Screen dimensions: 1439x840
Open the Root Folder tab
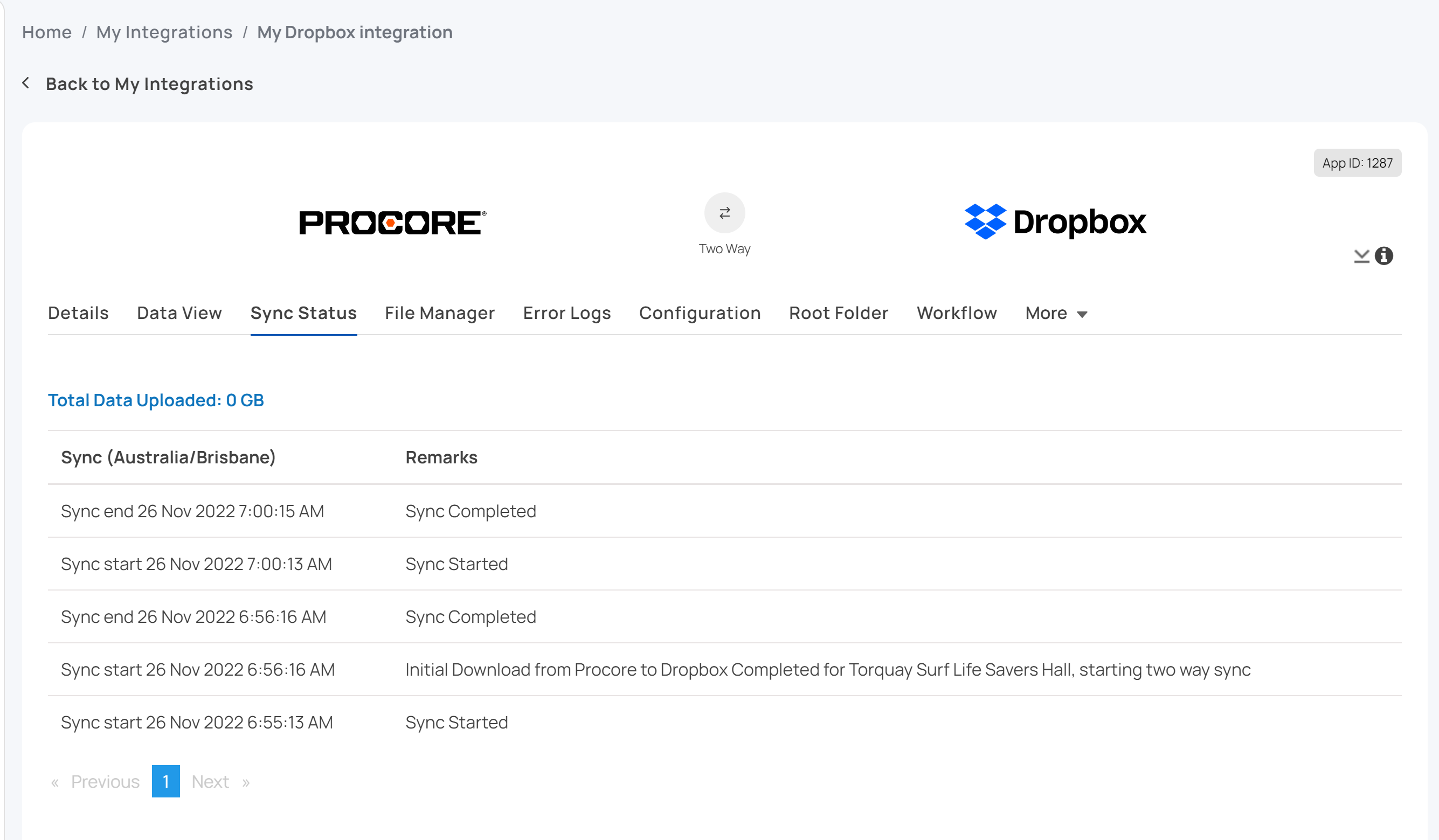[x=839, y=313]
